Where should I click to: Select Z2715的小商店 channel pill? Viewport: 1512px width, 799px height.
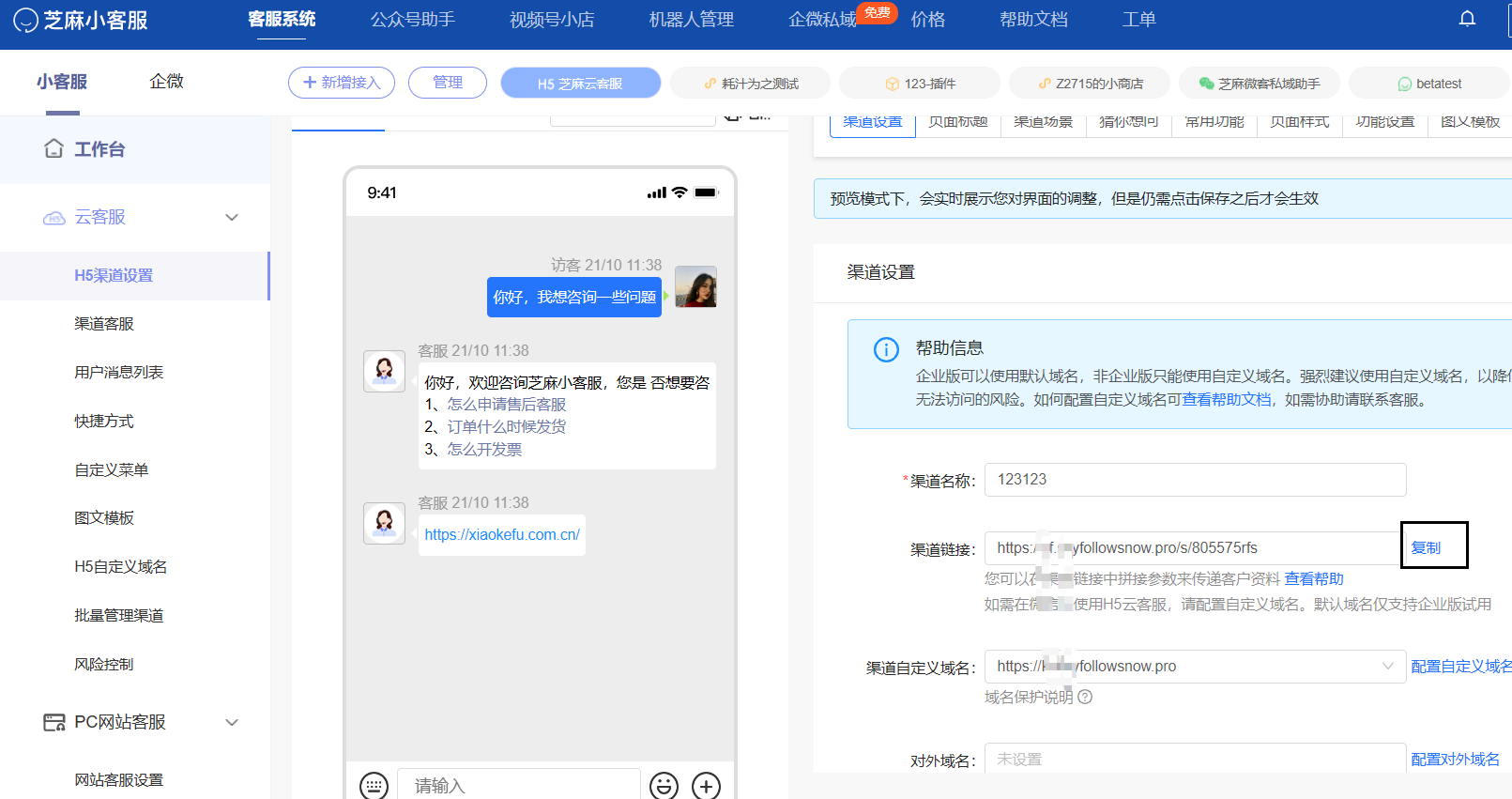[1090, 84]
